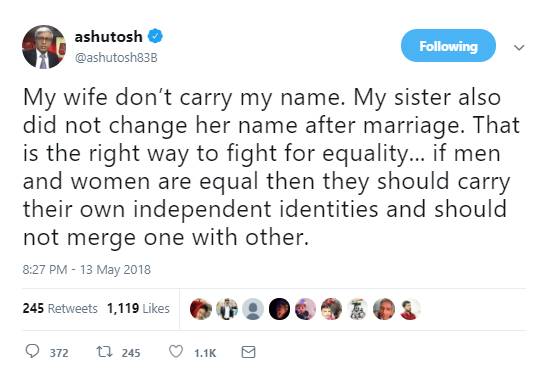Open the ashutosh display name link

click(108, 37)
